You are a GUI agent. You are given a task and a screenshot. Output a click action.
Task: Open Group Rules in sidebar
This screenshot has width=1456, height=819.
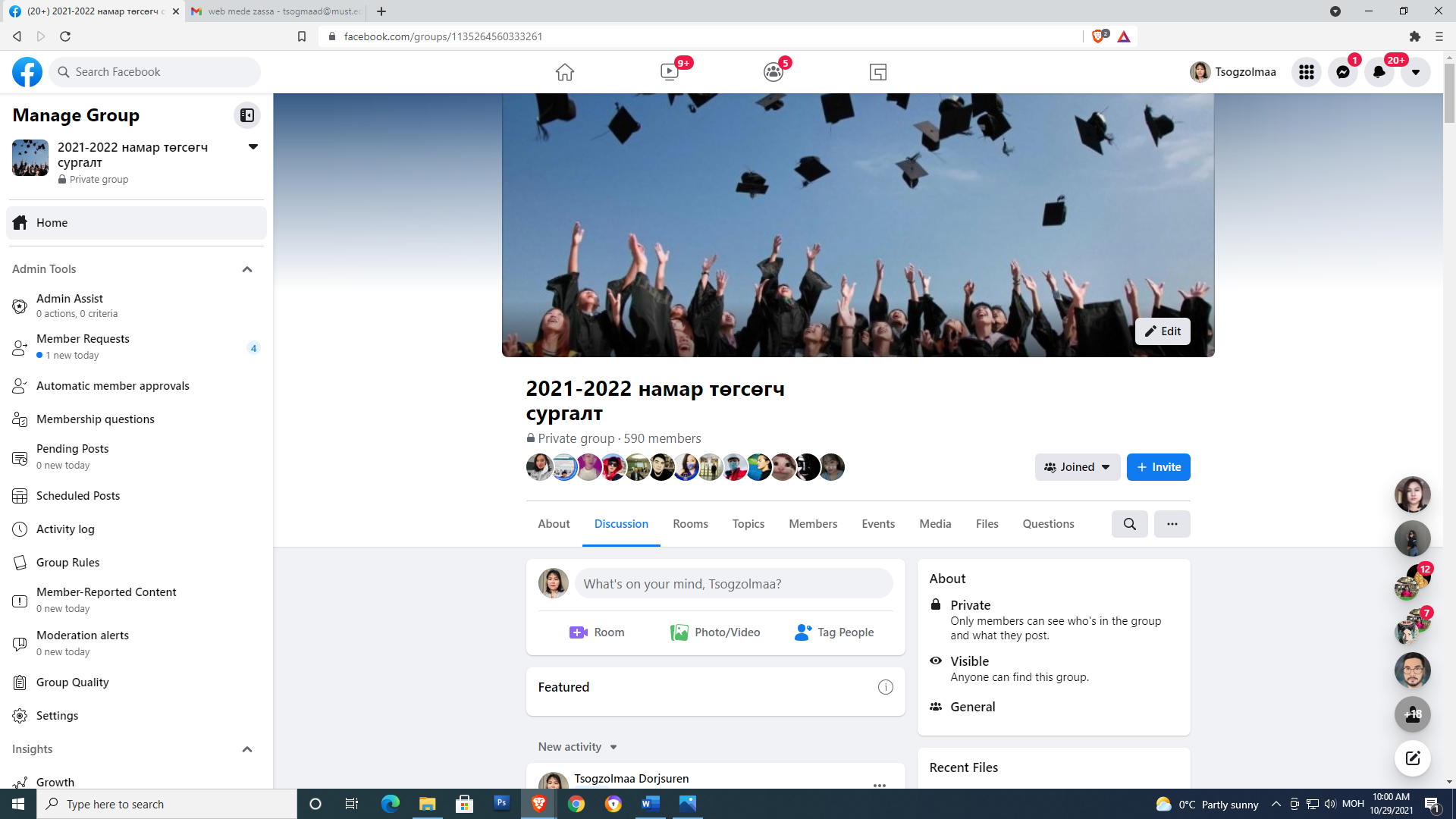point(136,563)
